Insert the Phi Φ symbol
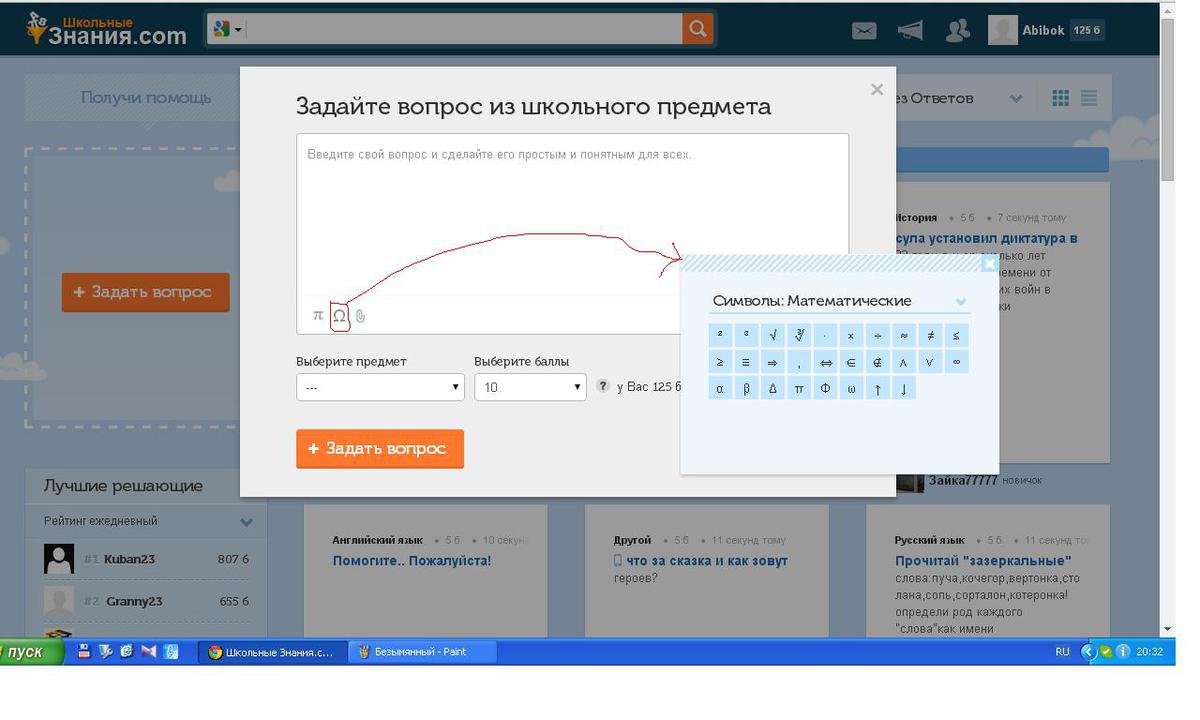This screenshot has height=720, width=1200. point(825,389)
